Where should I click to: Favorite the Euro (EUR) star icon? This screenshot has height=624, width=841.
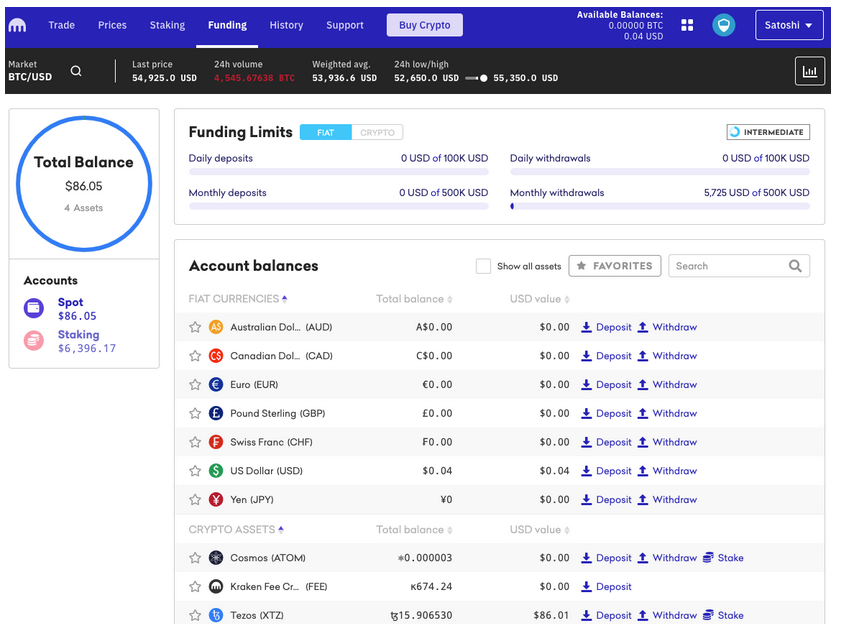coord(195,384)
